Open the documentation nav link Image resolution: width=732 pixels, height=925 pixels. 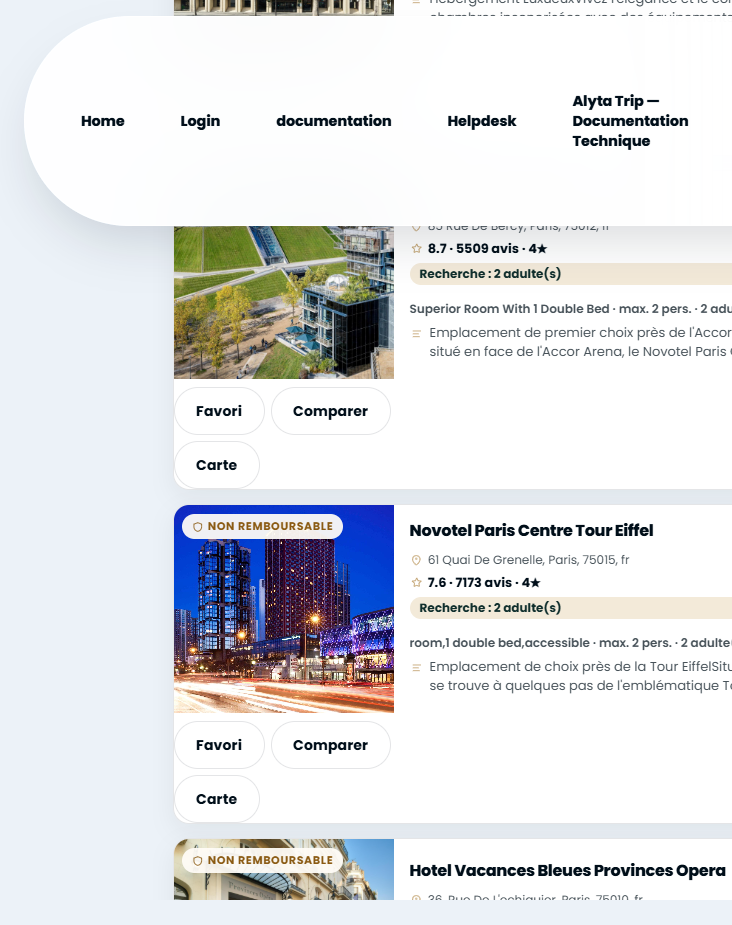click(334, 121)
